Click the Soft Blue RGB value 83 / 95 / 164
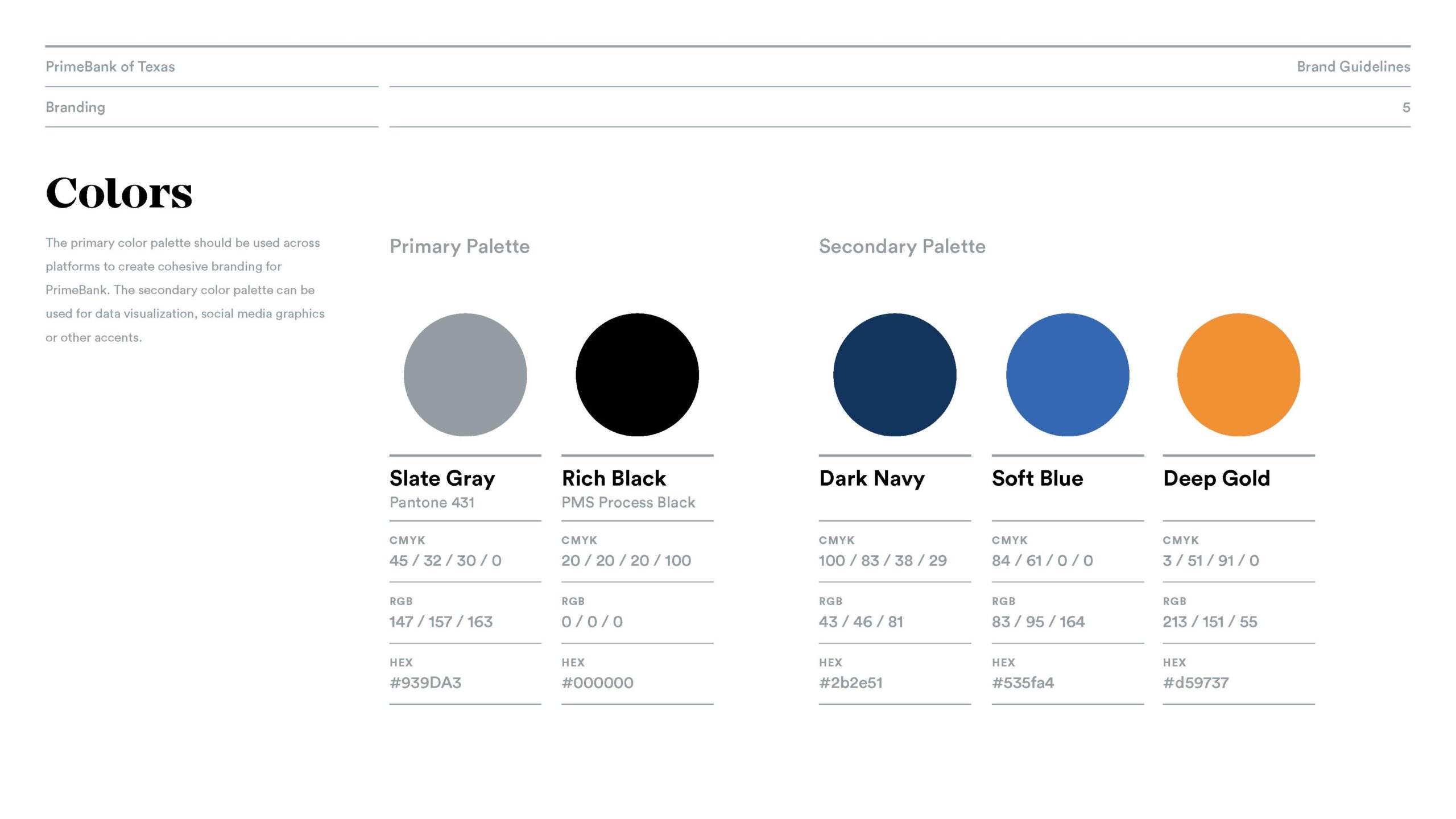 1038,622
